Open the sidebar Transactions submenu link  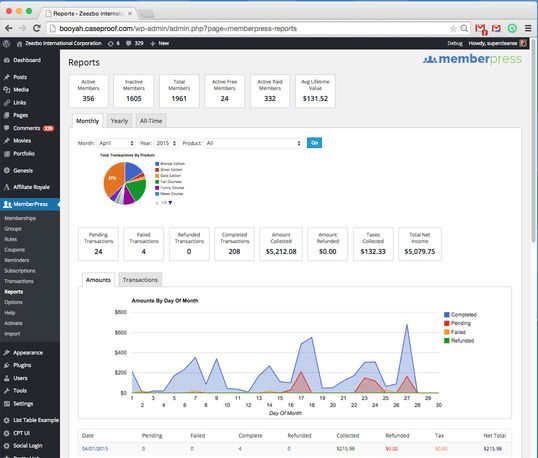(19, 281)
